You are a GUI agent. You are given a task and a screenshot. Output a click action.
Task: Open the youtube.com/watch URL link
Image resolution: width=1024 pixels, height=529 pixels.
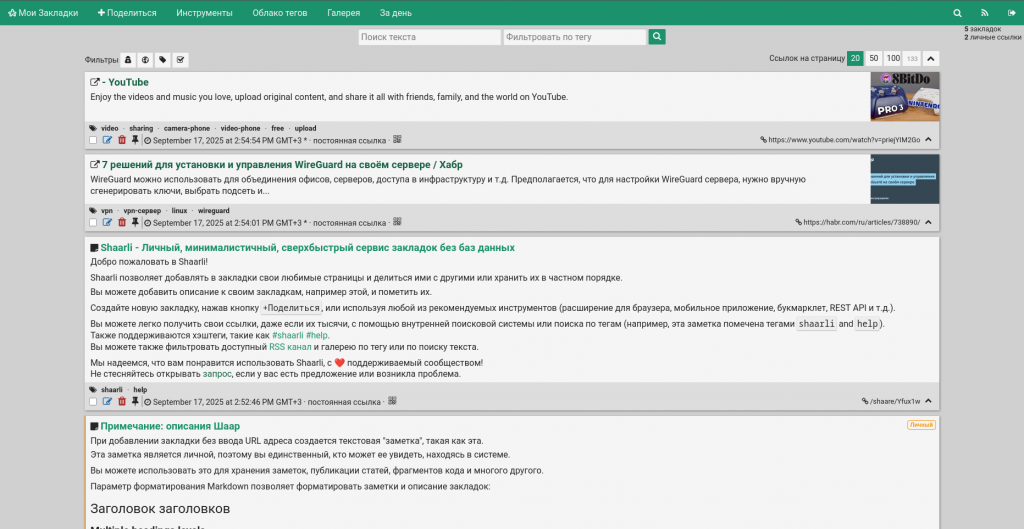[840, 140]
